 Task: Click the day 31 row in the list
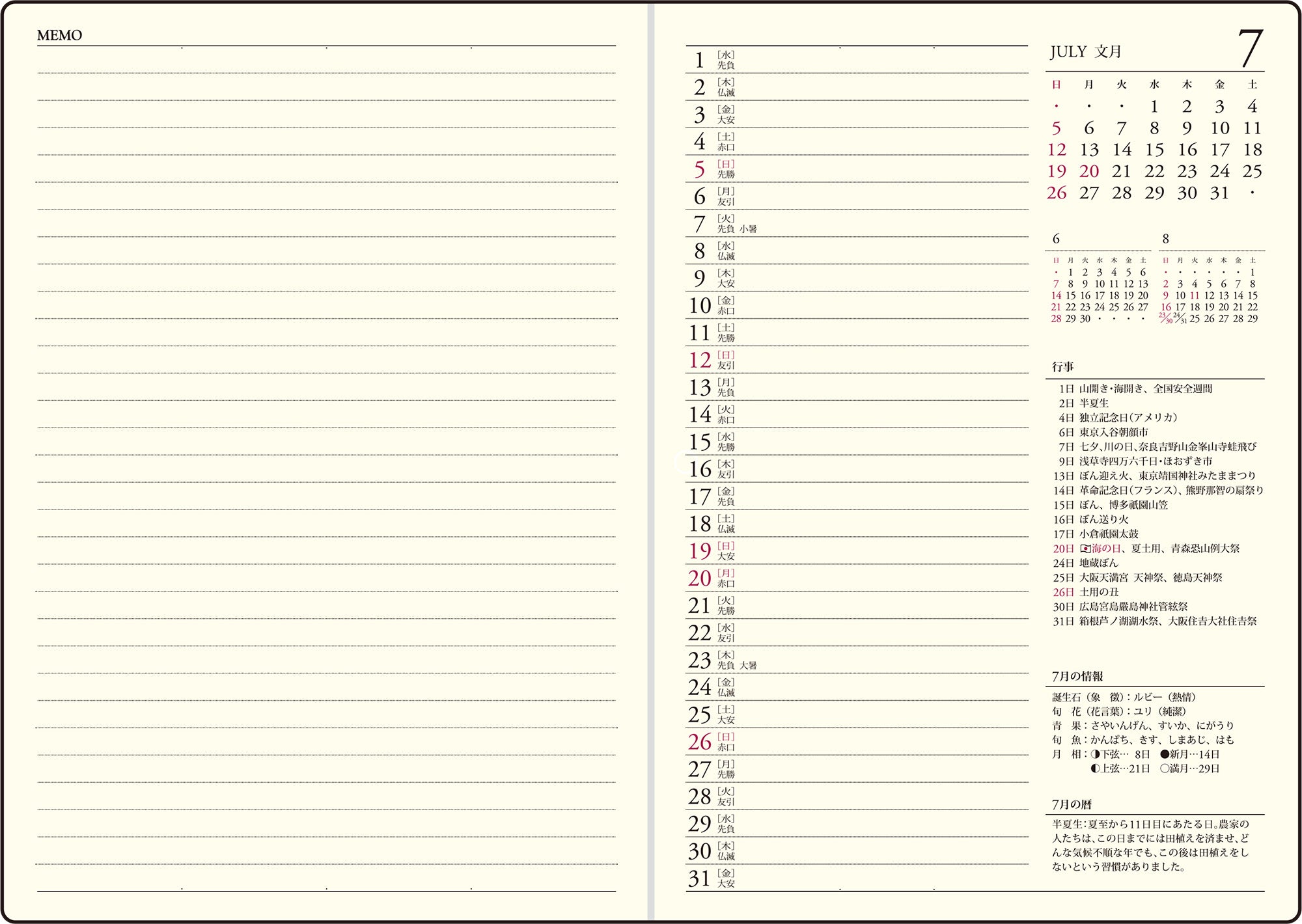click(x=857, y=878)
